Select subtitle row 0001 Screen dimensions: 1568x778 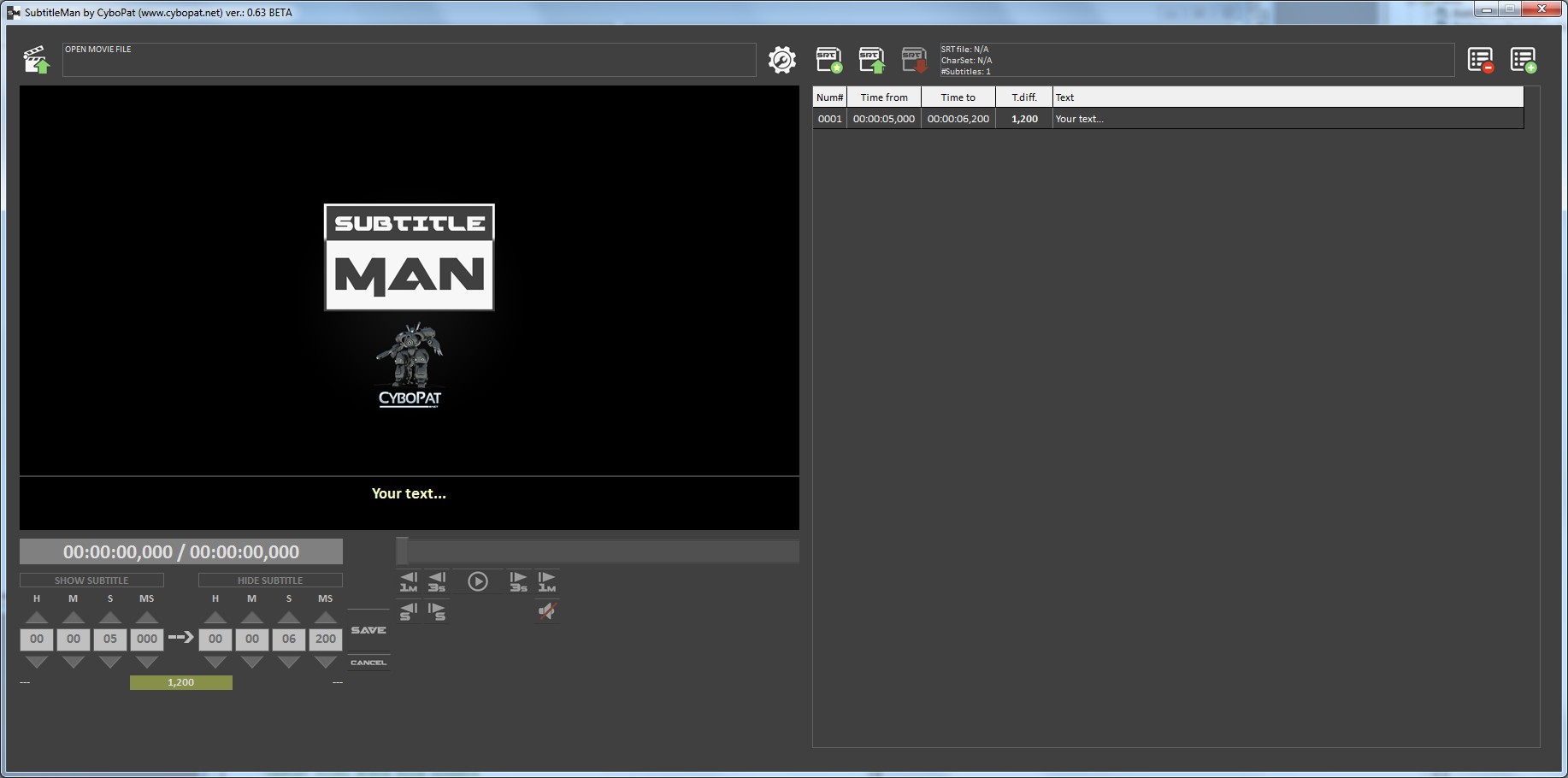coord(1168,119)
